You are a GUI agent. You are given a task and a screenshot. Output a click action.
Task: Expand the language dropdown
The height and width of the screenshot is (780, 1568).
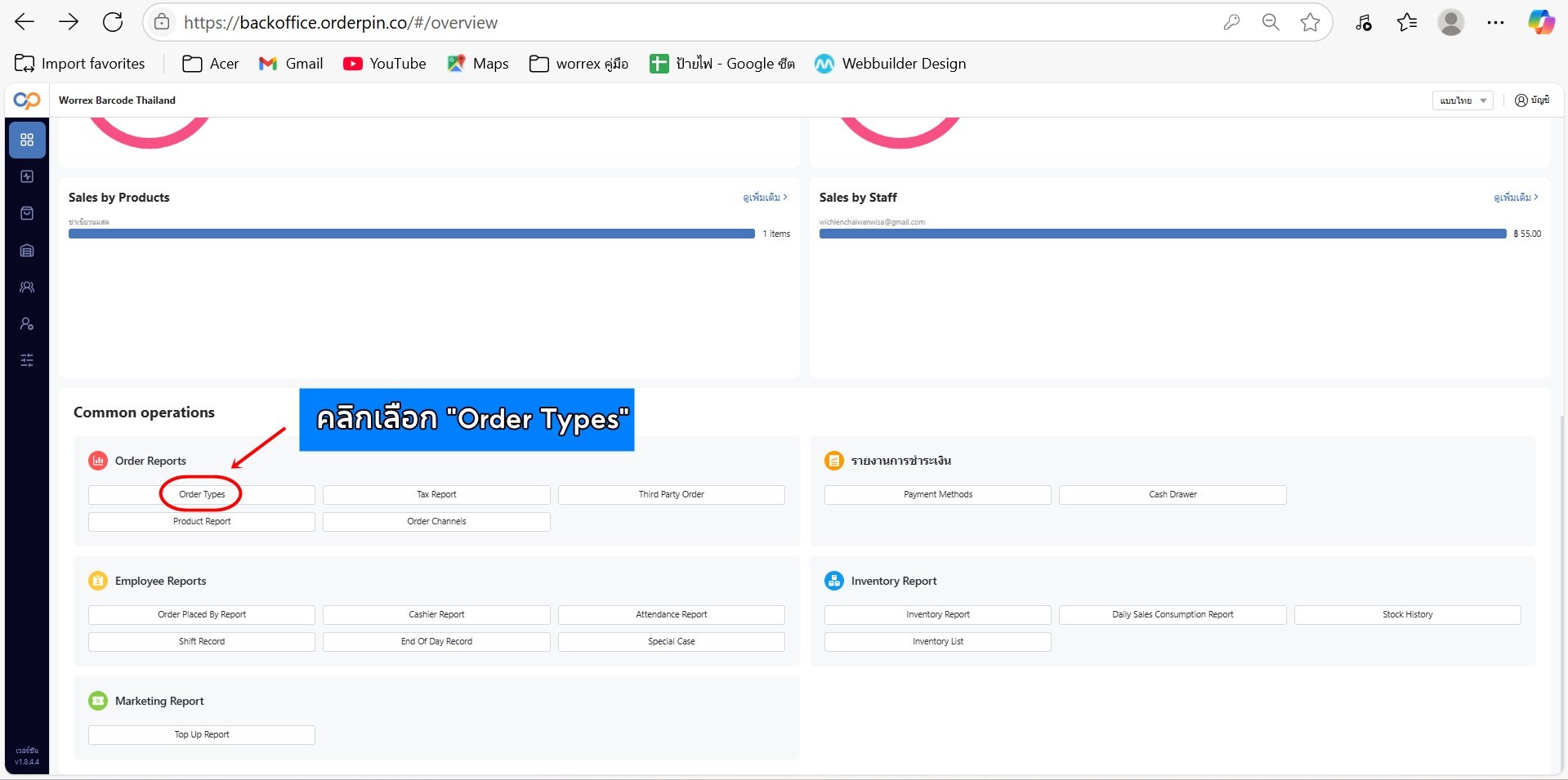pos(1463,100)
